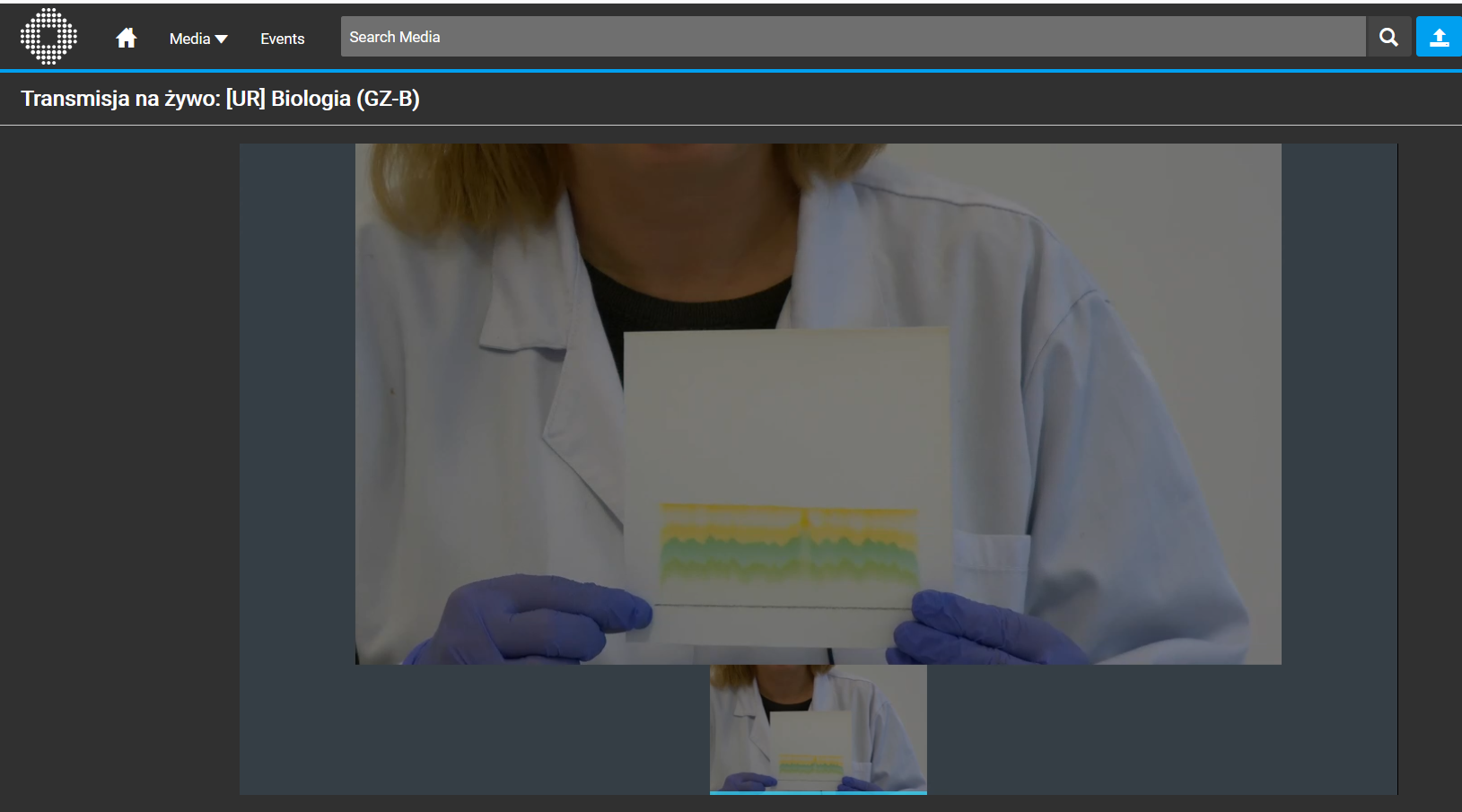
Task: Focus the Search Media input field
Action: tap(853, 37)
